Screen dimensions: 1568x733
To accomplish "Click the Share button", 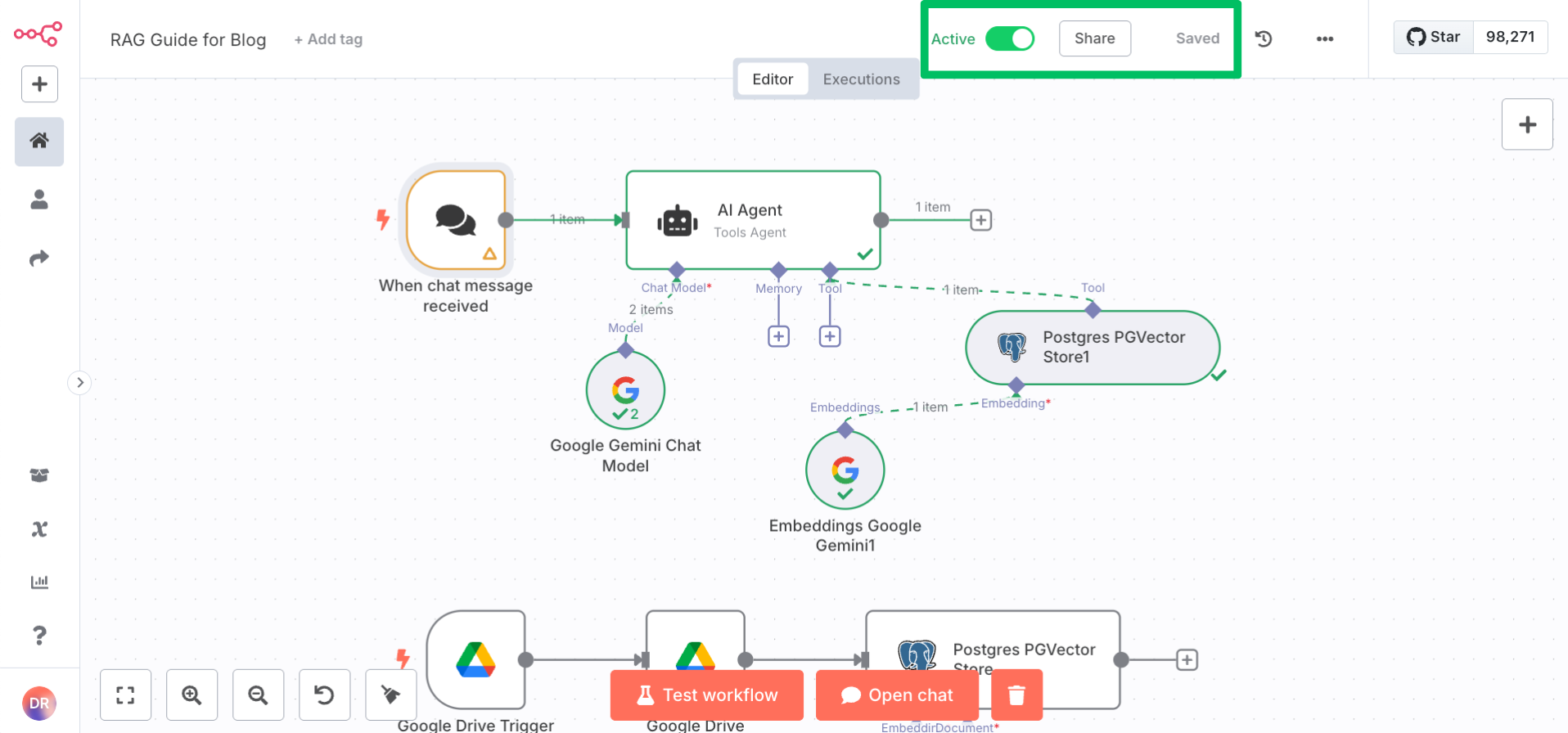I will tap(1094, 38).
